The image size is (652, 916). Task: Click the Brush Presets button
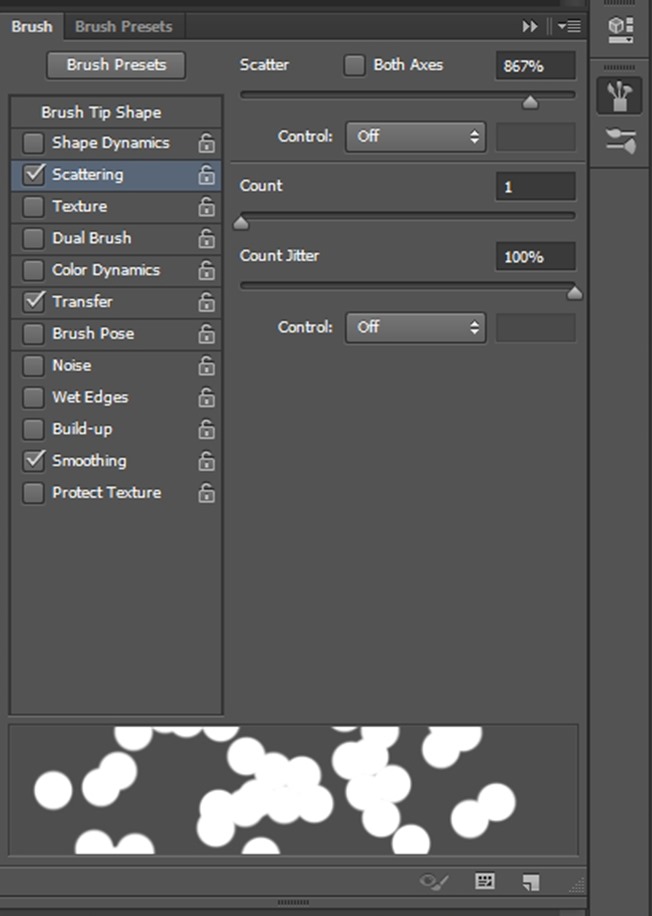pyautogui.click(x=116, y=65)
